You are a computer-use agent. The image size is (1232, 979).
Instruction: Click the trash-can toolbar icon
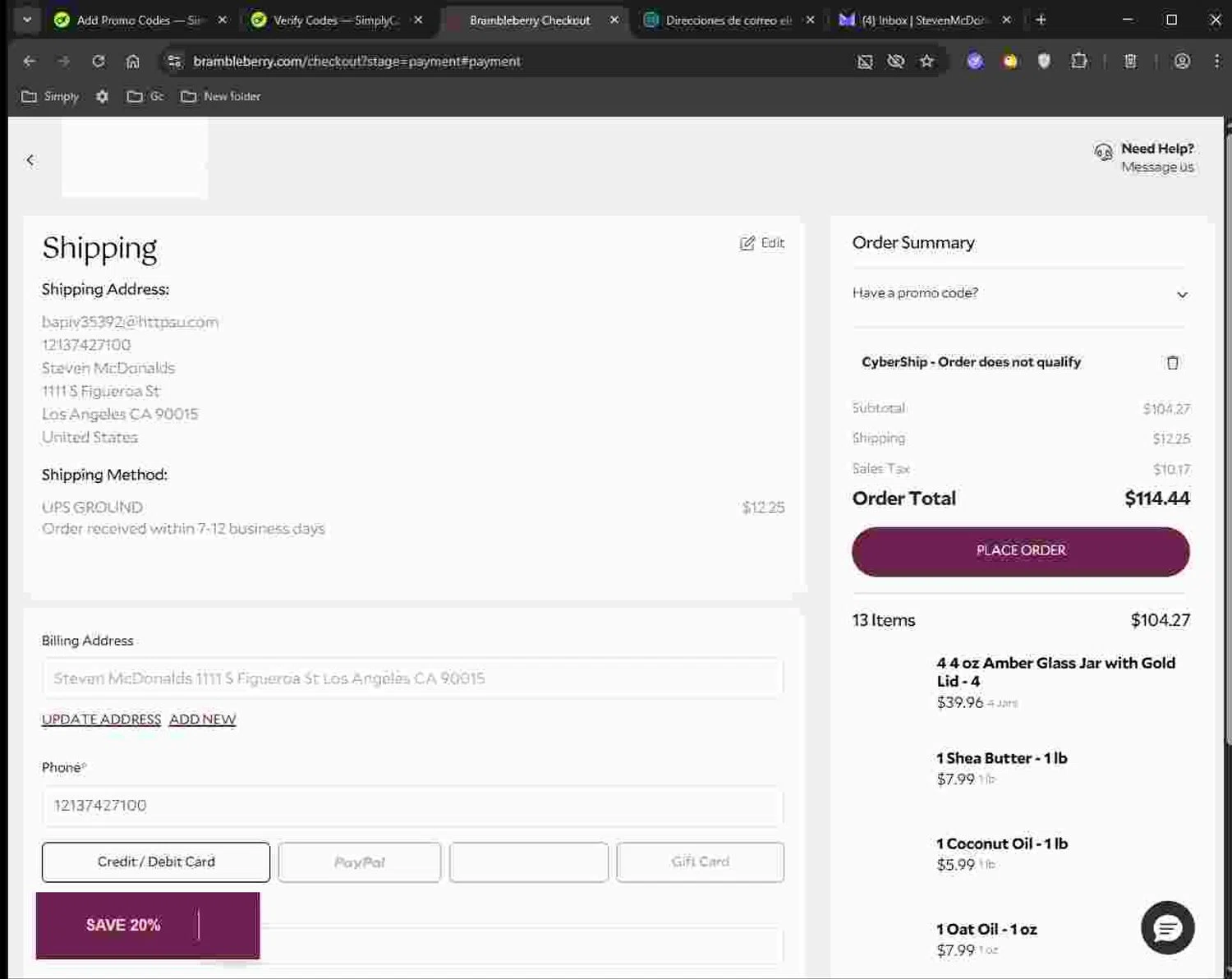click(1130, 61)
